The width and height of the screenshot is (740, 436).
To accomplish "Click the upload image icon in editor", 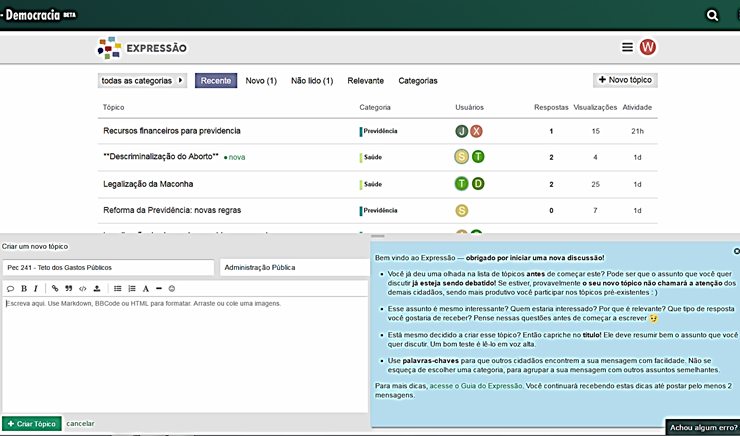I will 97,288.
